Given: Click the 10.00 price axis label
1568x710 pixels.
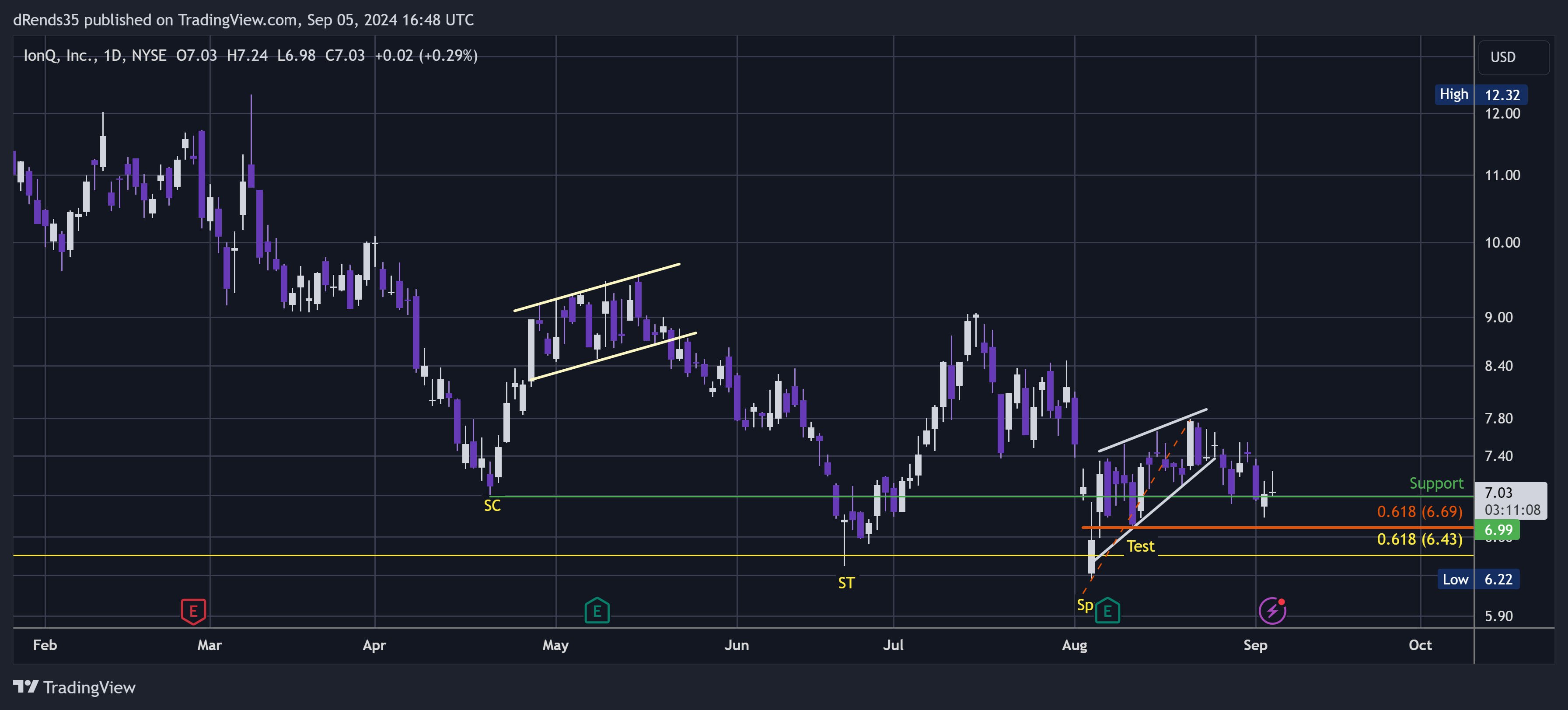Looking at the screenshot, I should [x=1502, y=243].
